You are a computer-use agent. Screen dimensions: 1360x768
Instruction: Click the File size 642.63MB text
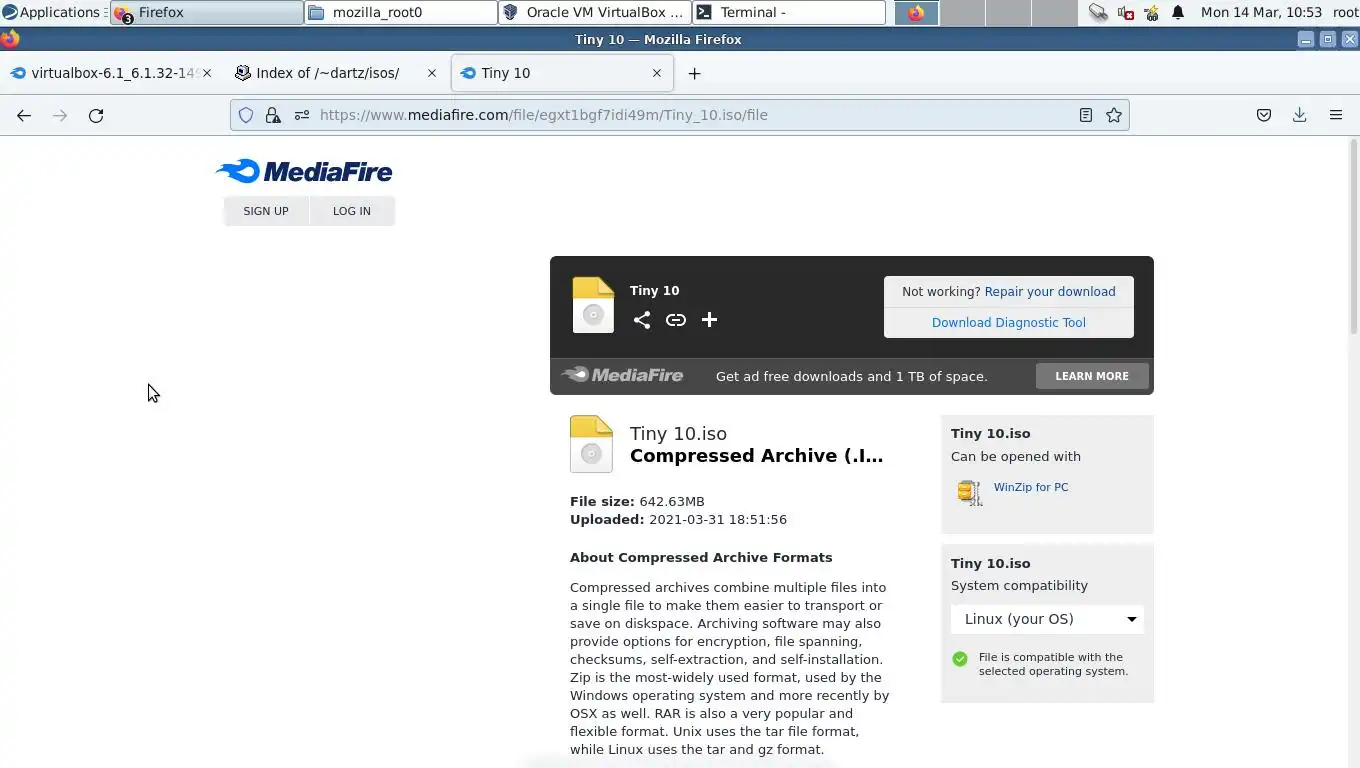click(x=637, y=502)
